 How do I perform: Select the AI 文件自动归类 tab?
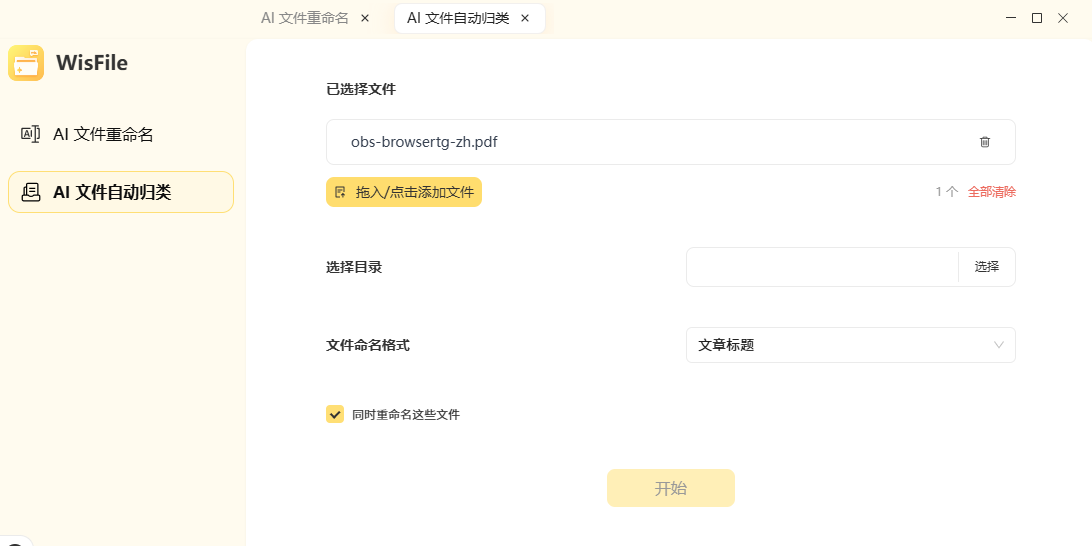[458, 18]
